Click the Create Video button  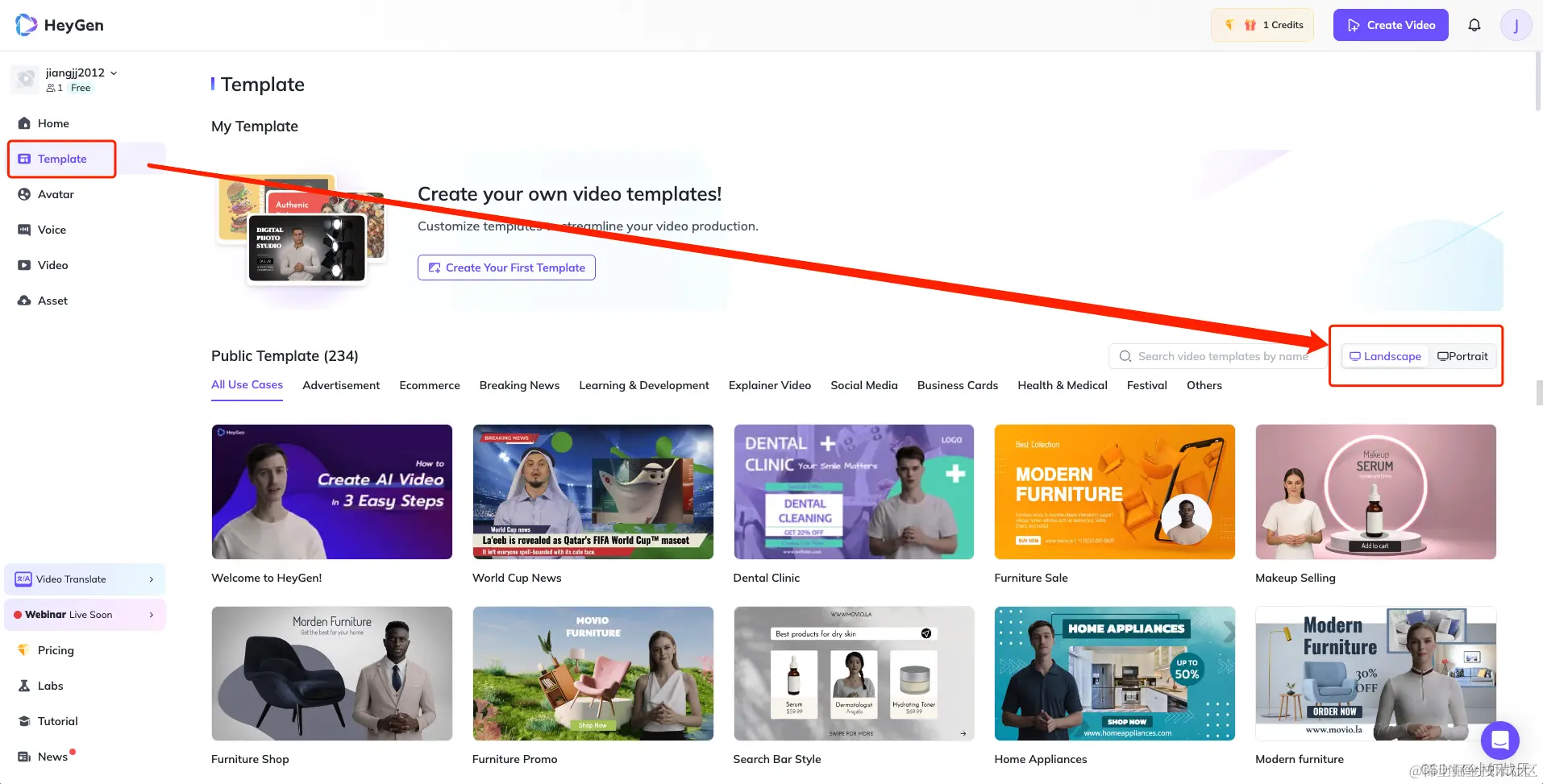(x=1391, y=25)
